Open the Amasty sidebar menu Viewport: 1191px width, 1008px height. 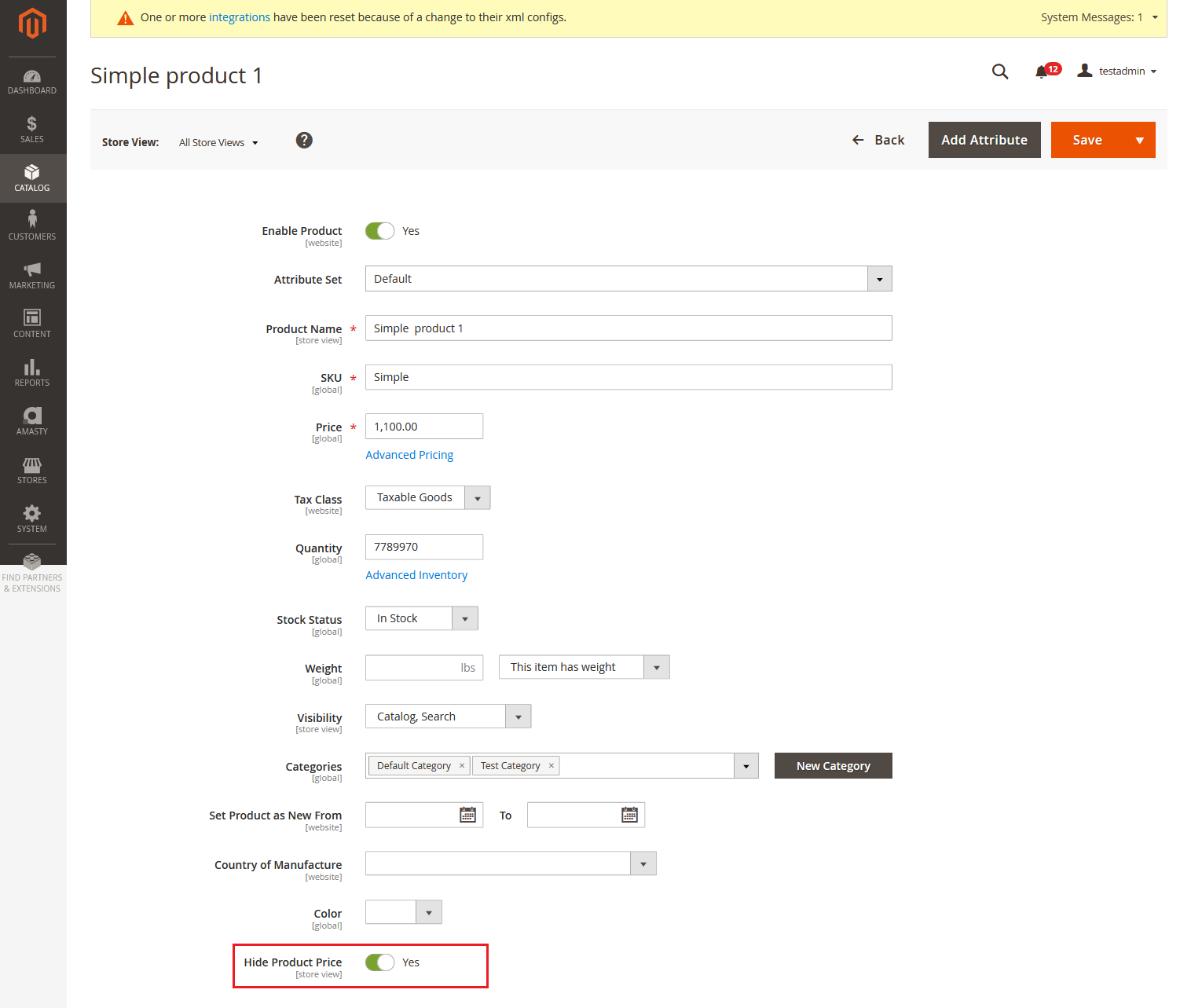tap(32, 421)
